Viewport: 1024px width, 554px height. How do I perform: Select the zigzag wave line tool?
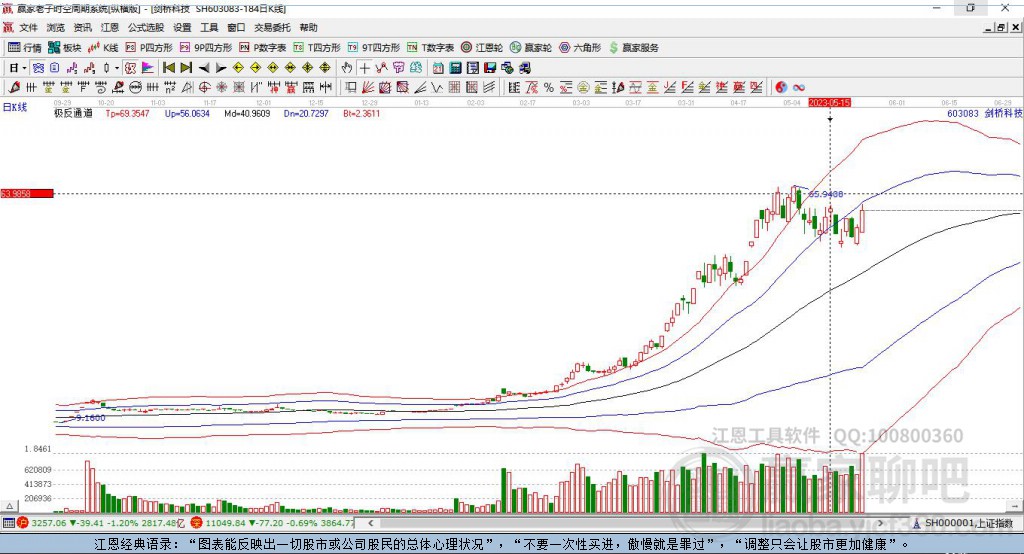[x=437, y=88]
